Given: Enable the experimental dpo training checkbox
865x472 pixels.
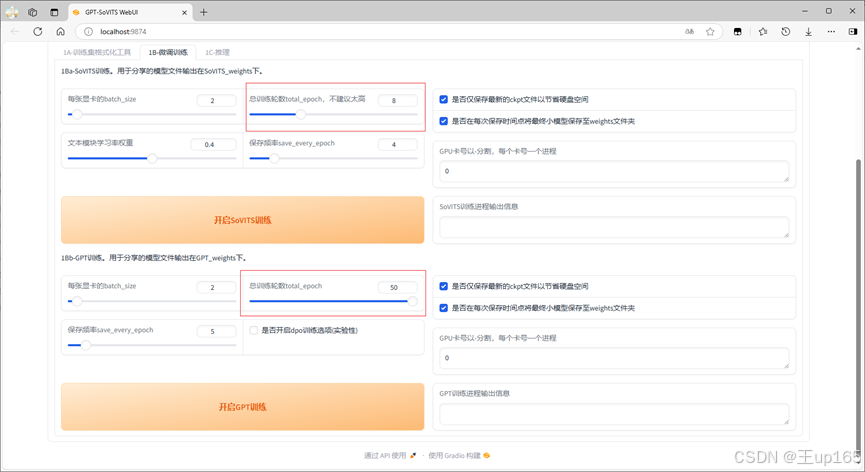Looking at the screenshot, I should tap(254, 330).
